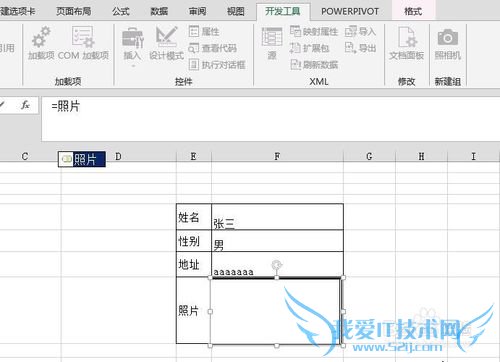This screenshot has width=500, height=362.
Task: Select column I header
Action: [x=474, y=156]
